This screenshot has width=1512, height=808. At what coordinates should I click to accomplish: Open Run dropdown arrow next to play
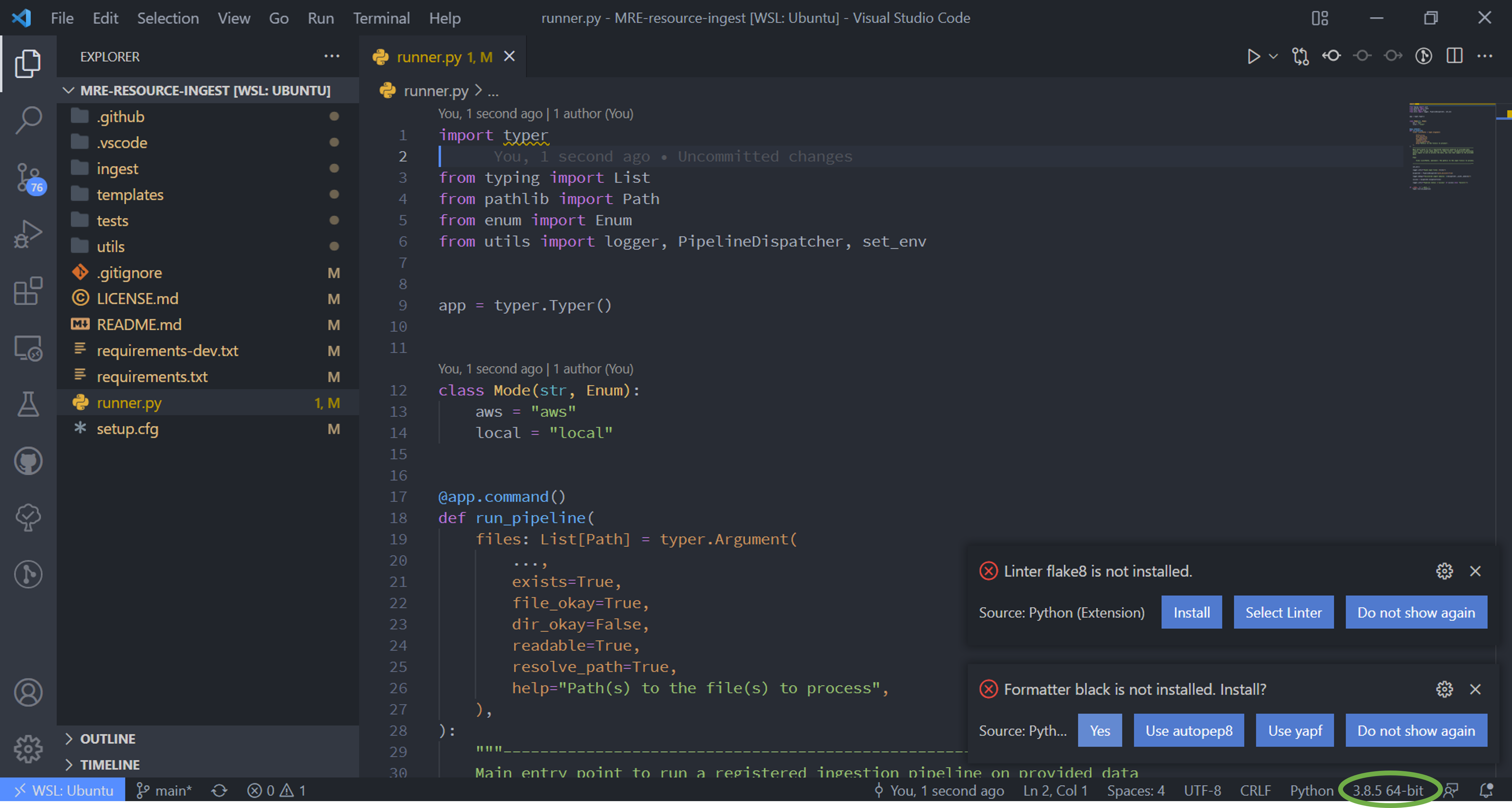point(1273,56)
